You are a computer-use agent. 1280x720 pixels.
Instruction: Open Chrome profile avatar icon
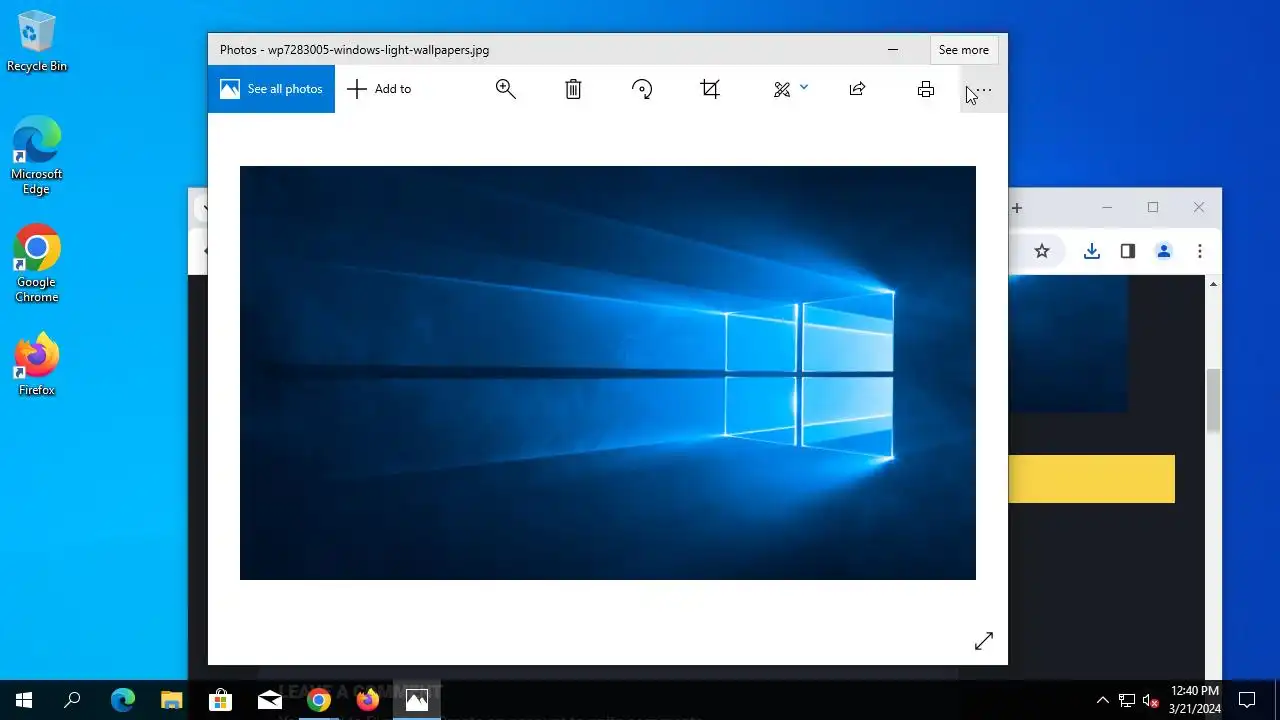click(x=1164, y=251)
